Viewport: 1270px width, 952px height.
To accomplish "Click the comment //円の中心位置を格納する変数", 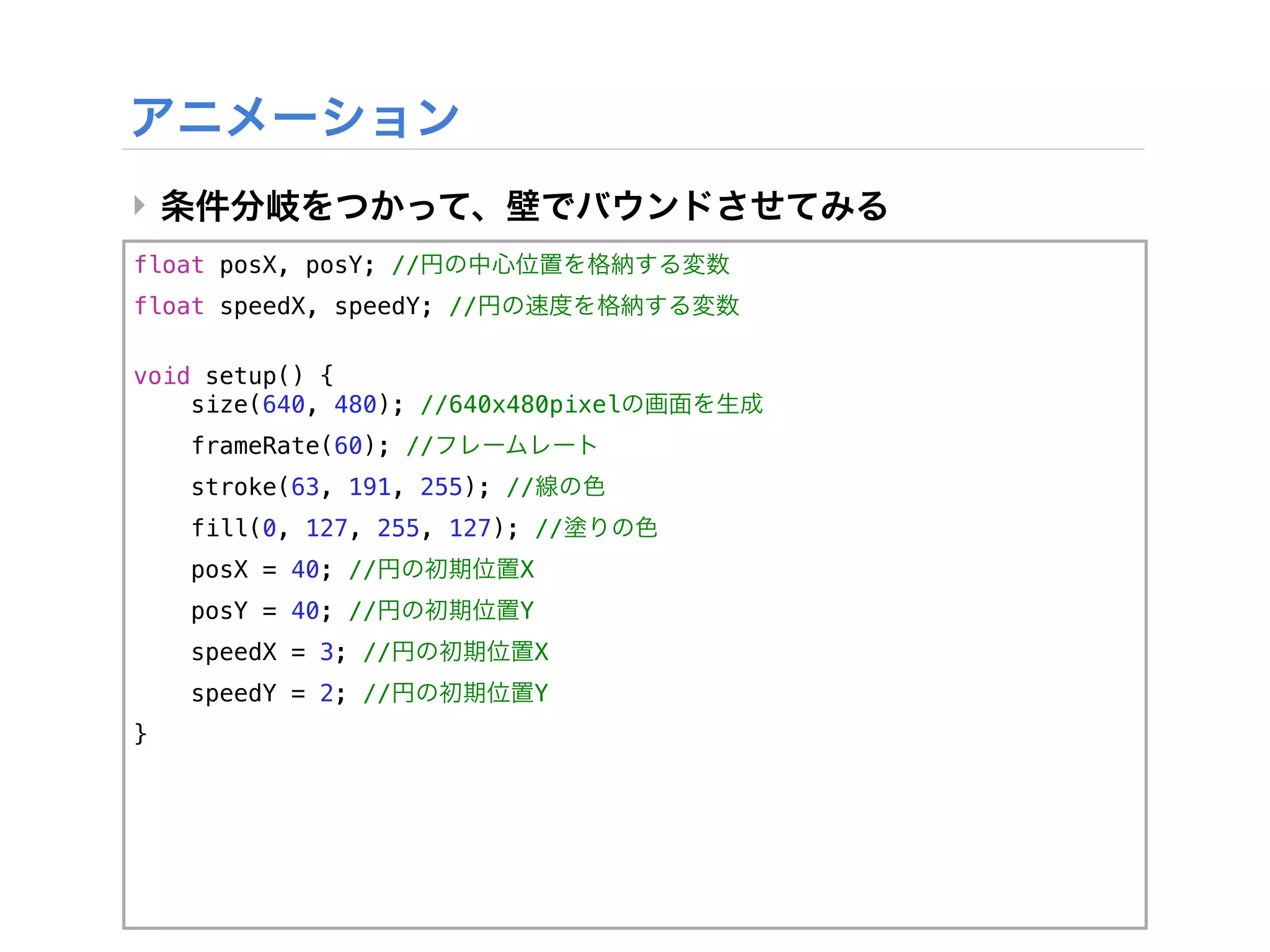I will point(561,265).
